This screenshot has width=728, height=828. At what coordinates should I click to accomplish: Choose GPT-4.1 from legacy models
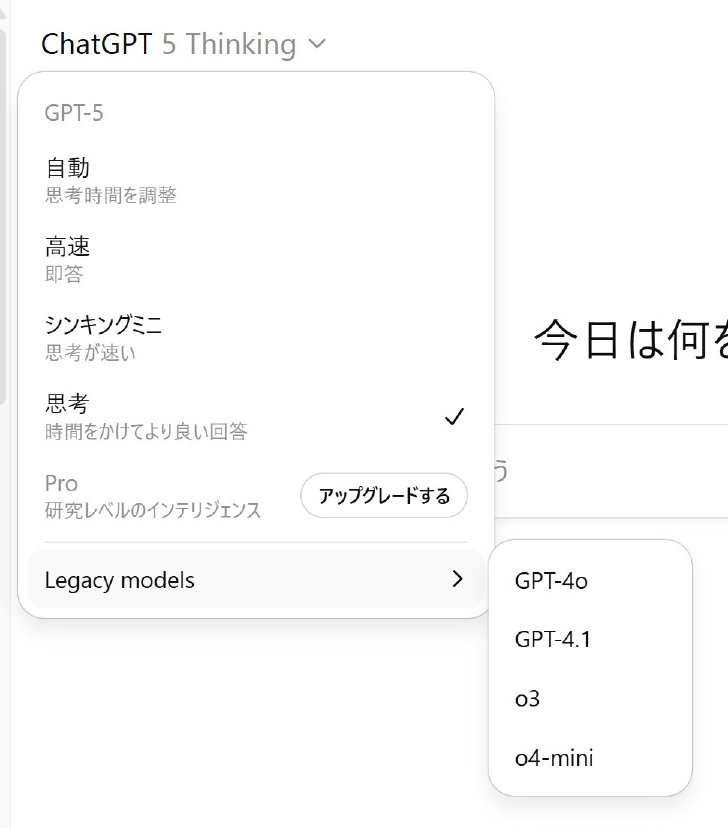(x=590, y=639)
